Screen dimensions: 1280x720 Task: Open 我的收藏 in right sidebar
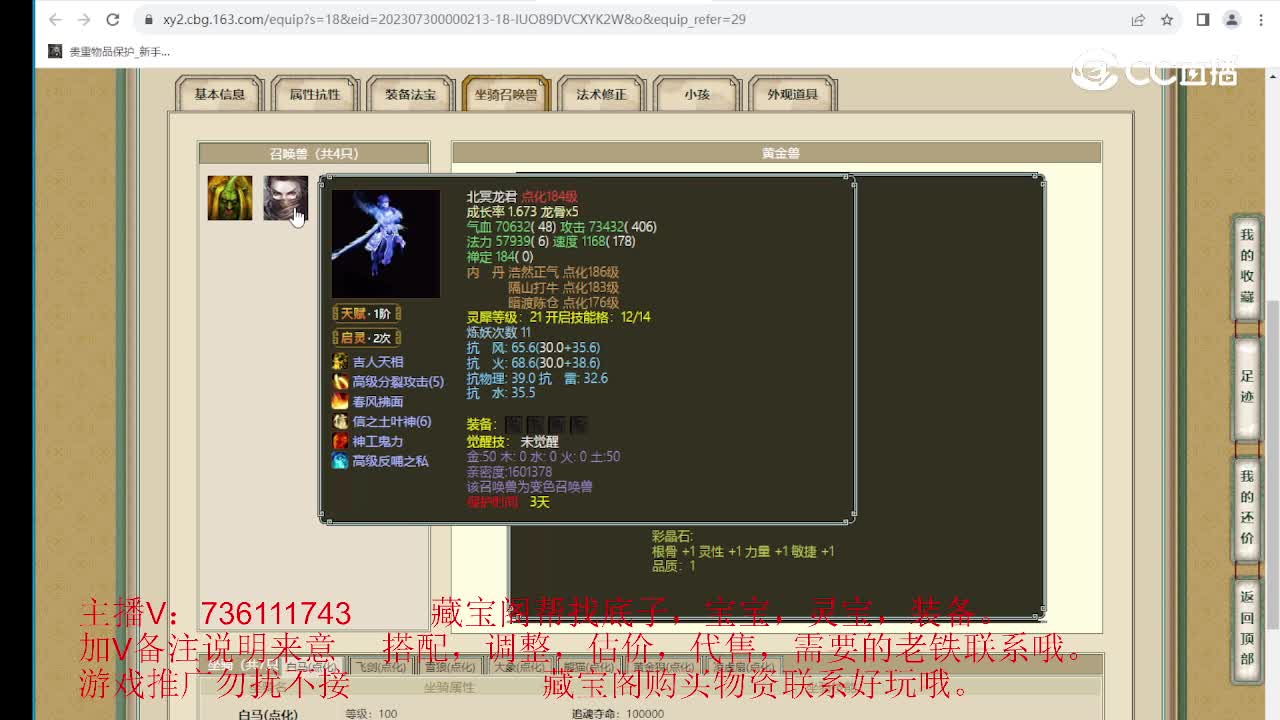point(1247,266)
